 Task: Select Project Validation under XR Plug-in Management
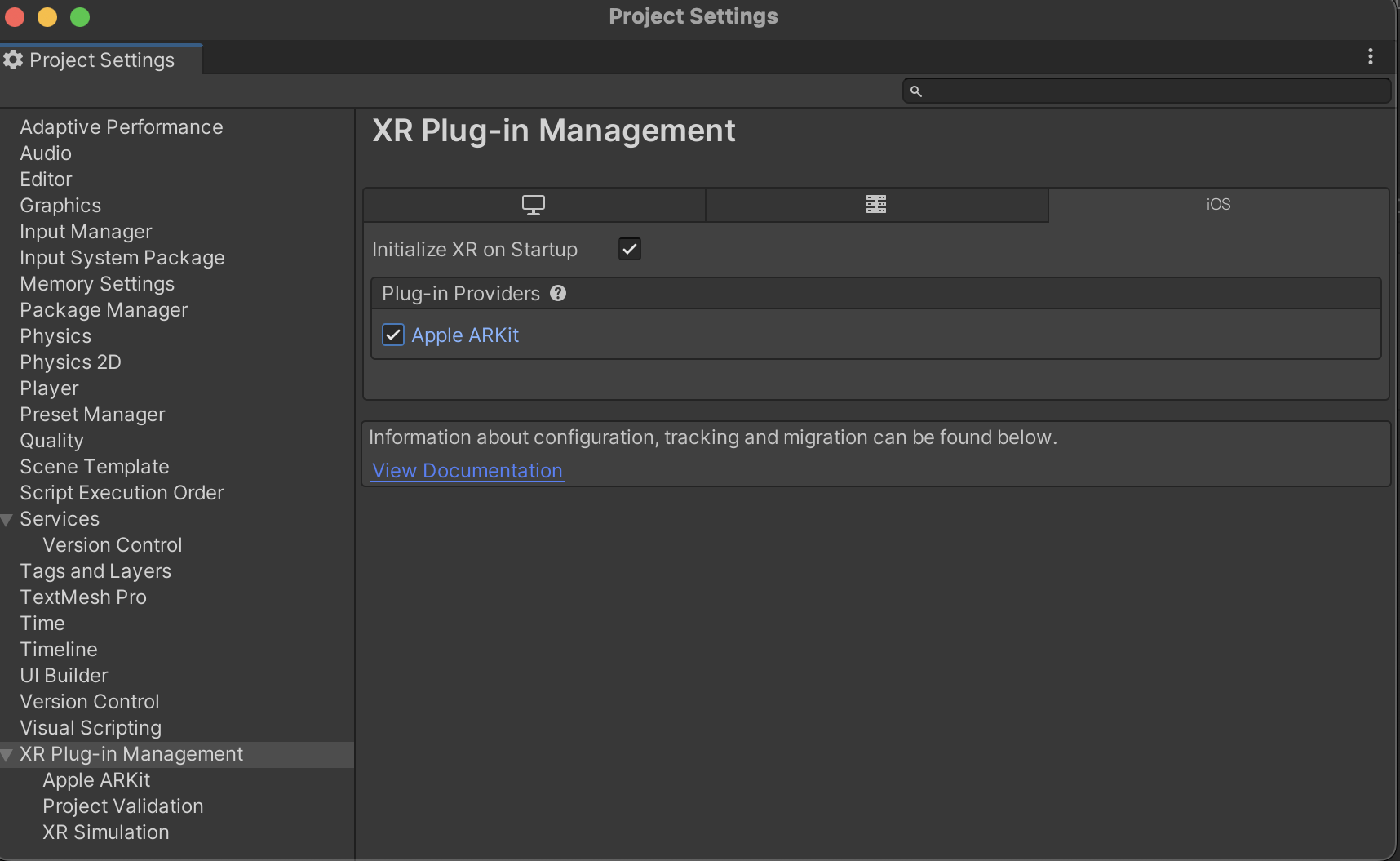123,806
